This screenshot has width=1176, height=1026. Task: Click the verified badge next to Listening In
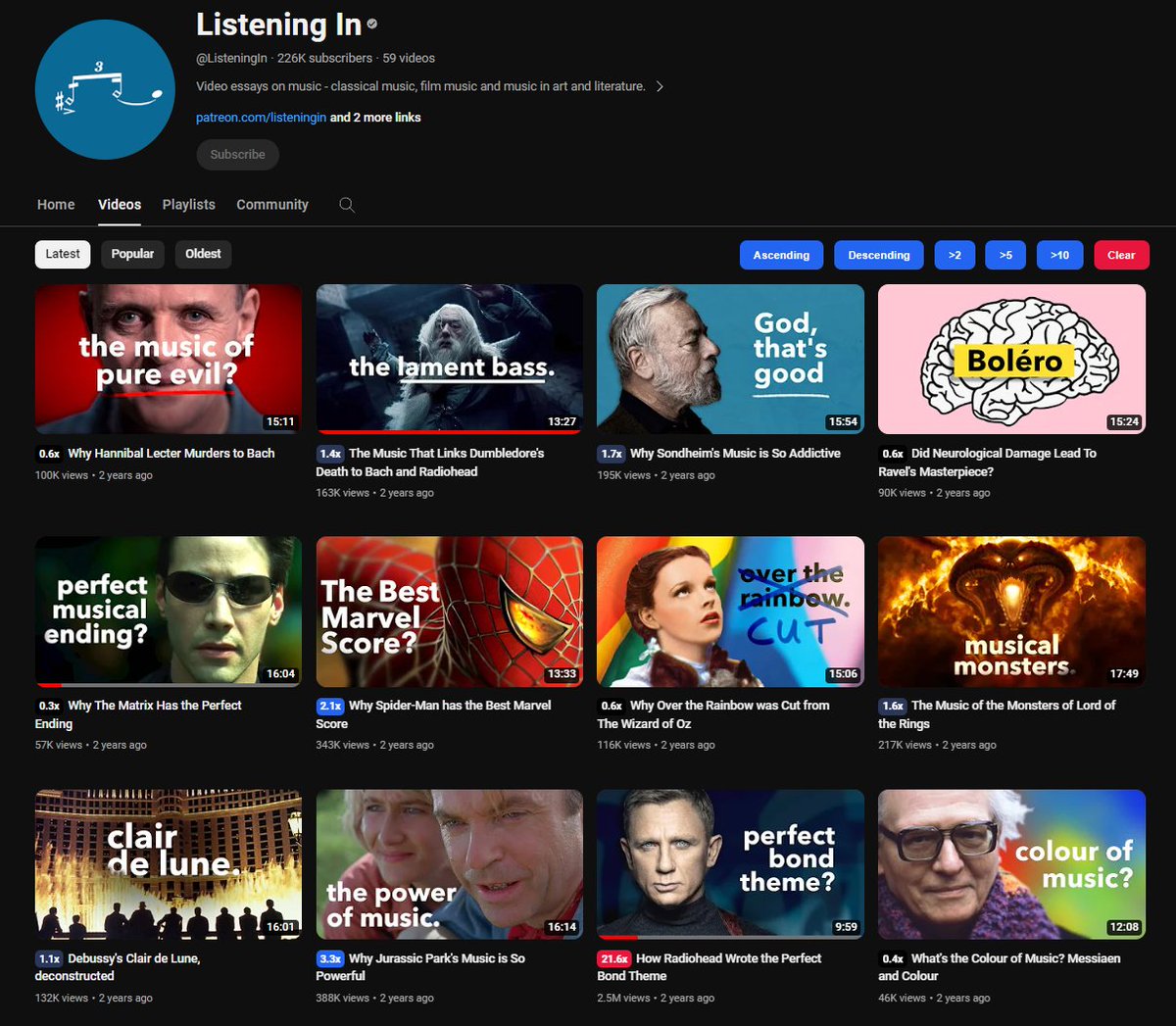(372, 24)
